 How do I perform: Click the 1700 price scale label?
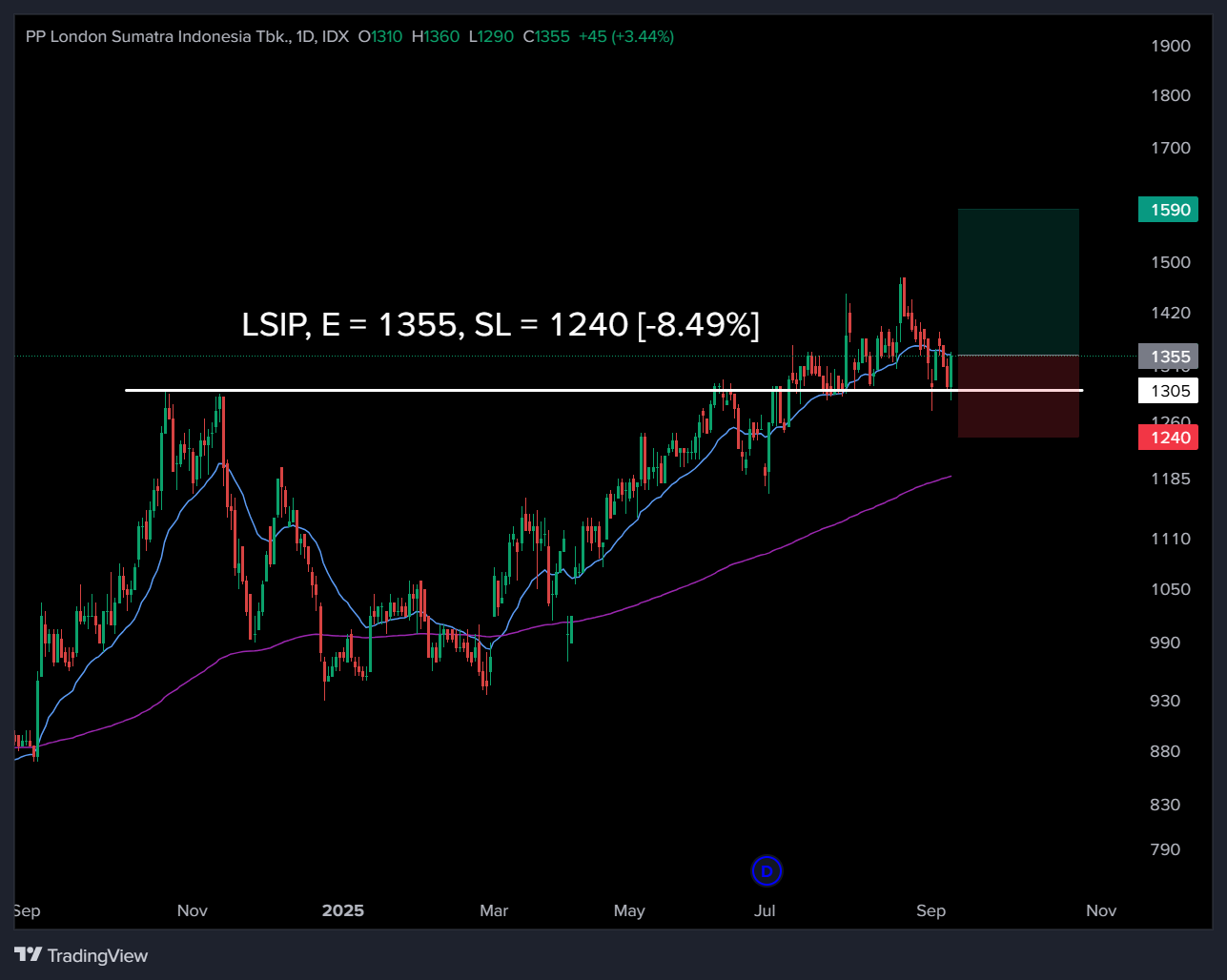click(x=1171, y=148)
